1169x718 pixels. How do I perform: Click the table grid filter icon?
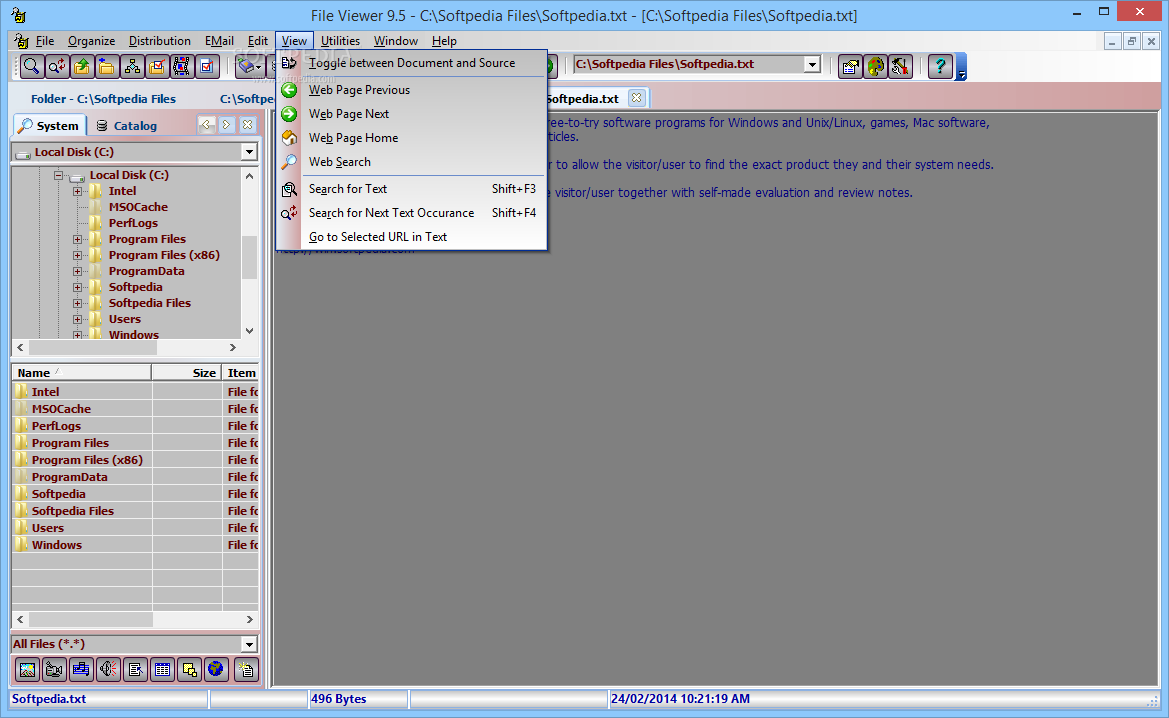(162, 670)
